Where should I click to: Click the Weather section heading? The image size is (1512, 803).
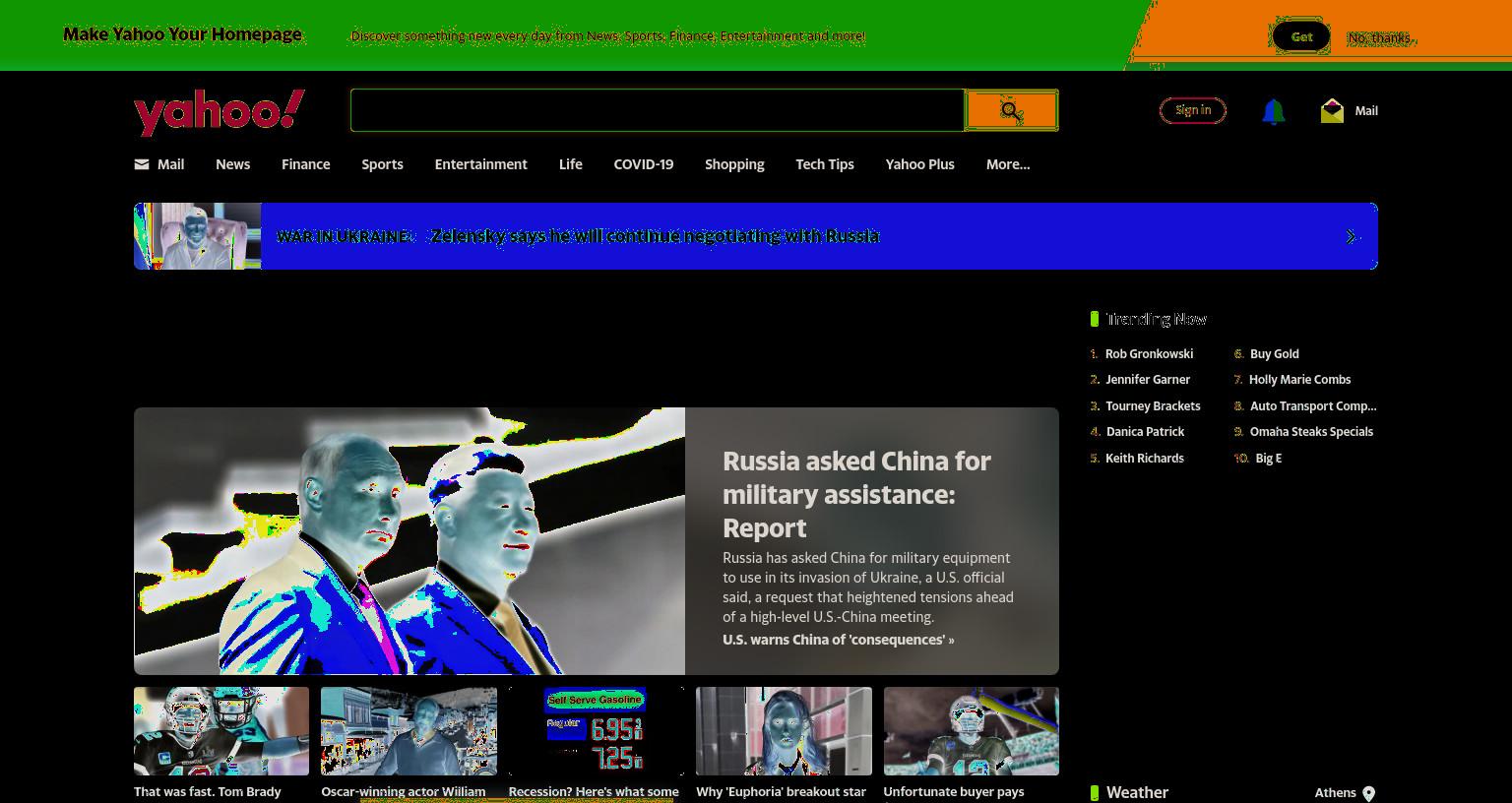1137,793
